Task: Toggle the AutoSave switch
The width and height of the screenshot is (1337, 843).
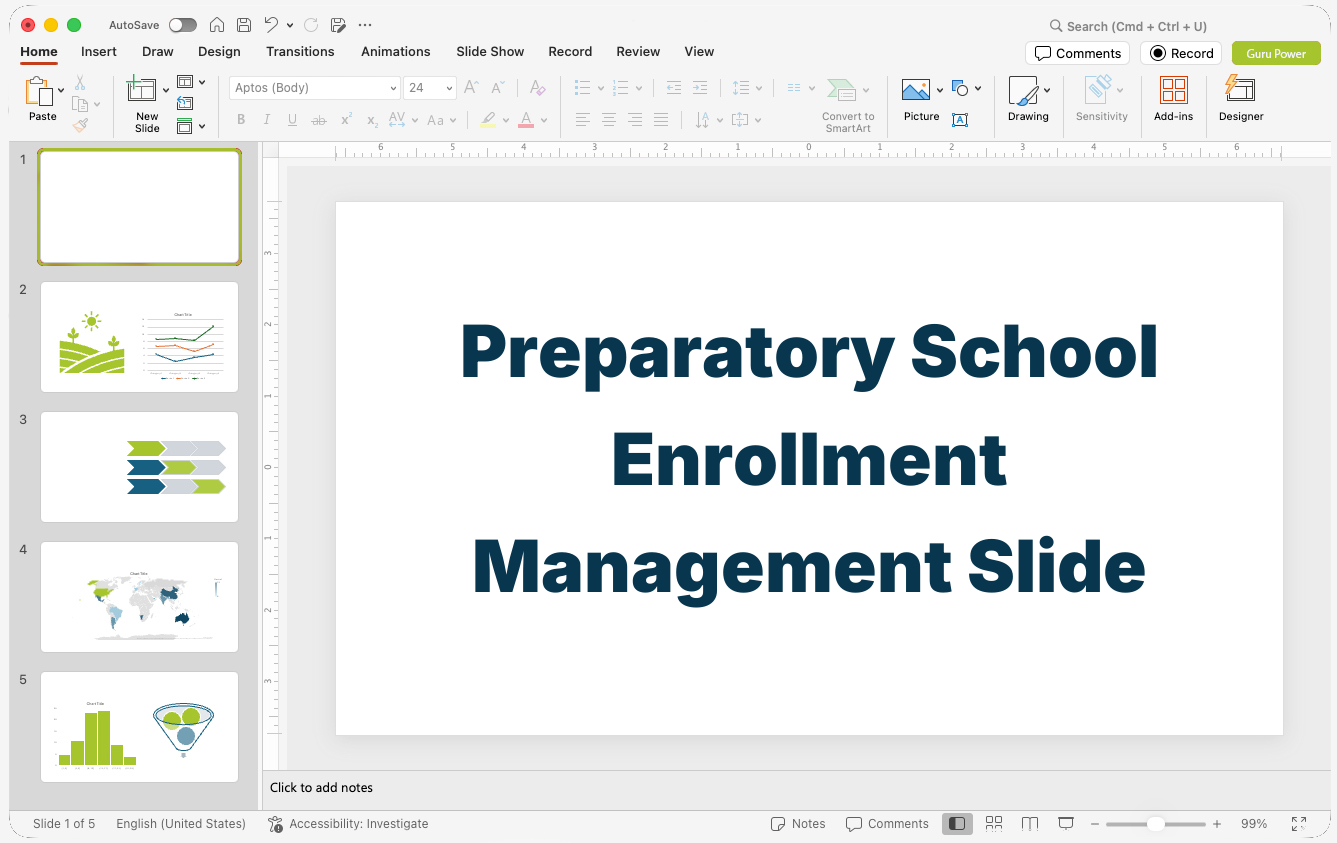Action: 183,25
